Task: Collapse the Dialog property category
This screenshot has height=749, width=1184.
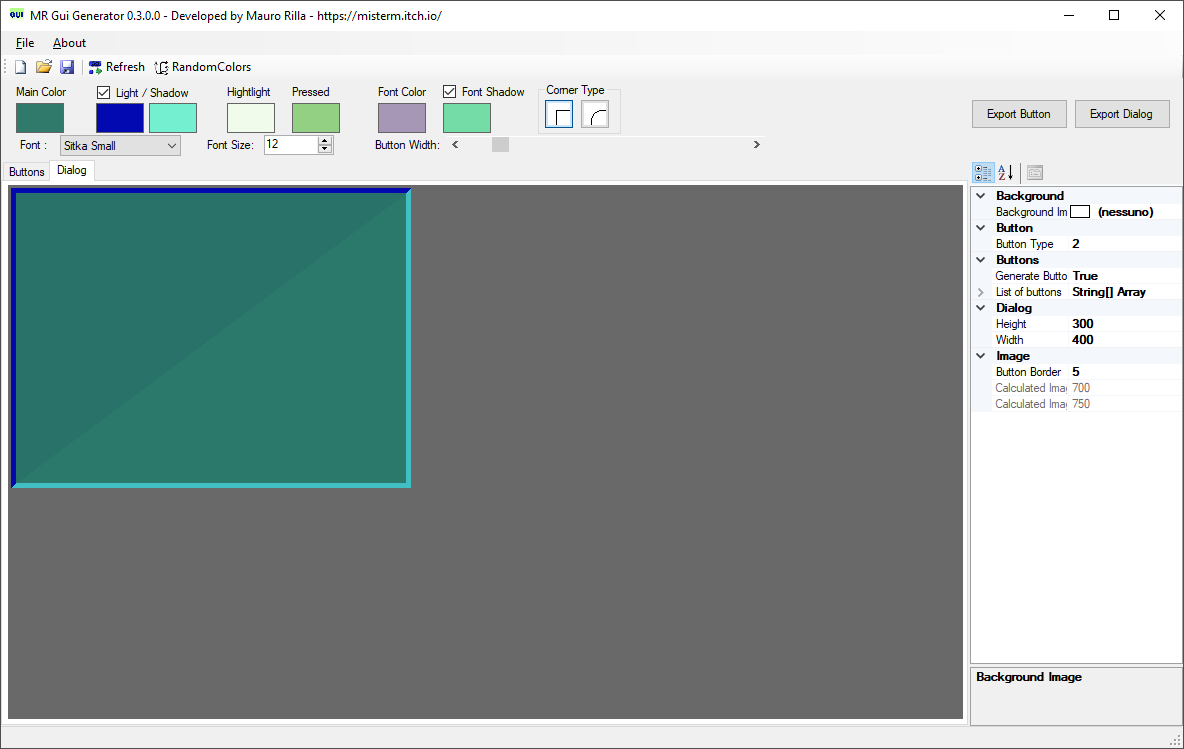Action: (x=981, y=307)
